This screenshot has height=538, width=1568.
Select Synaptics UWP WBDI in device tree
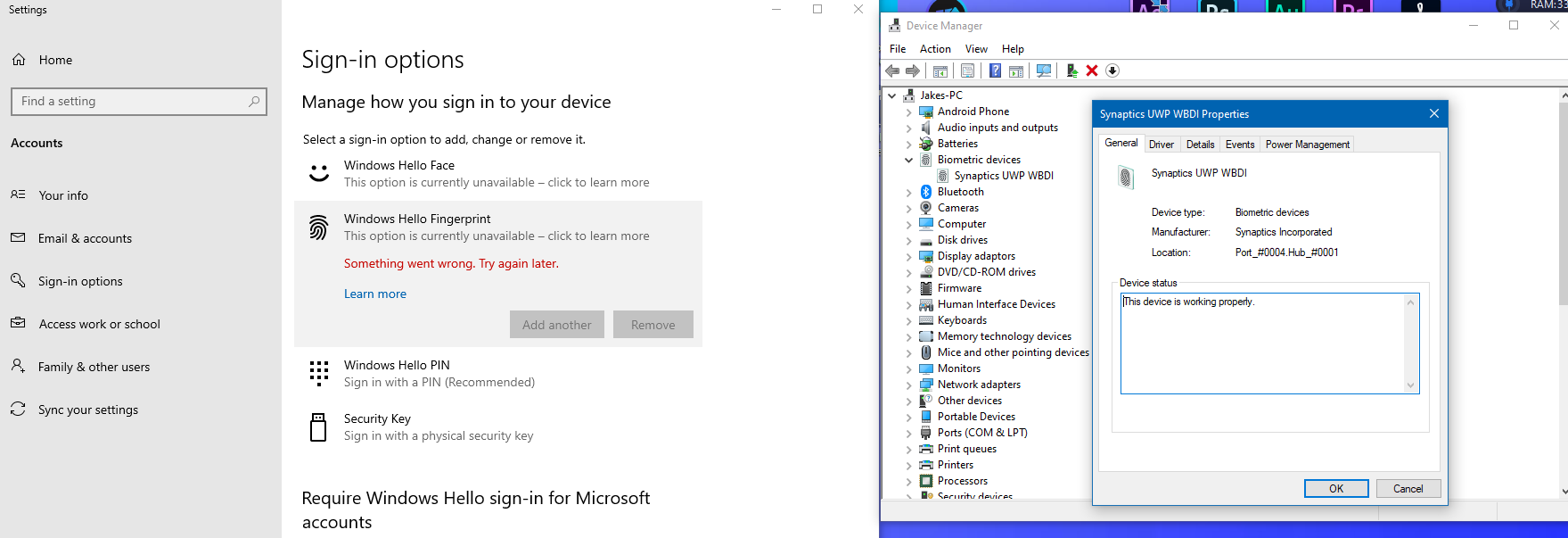pos(1003,176)
